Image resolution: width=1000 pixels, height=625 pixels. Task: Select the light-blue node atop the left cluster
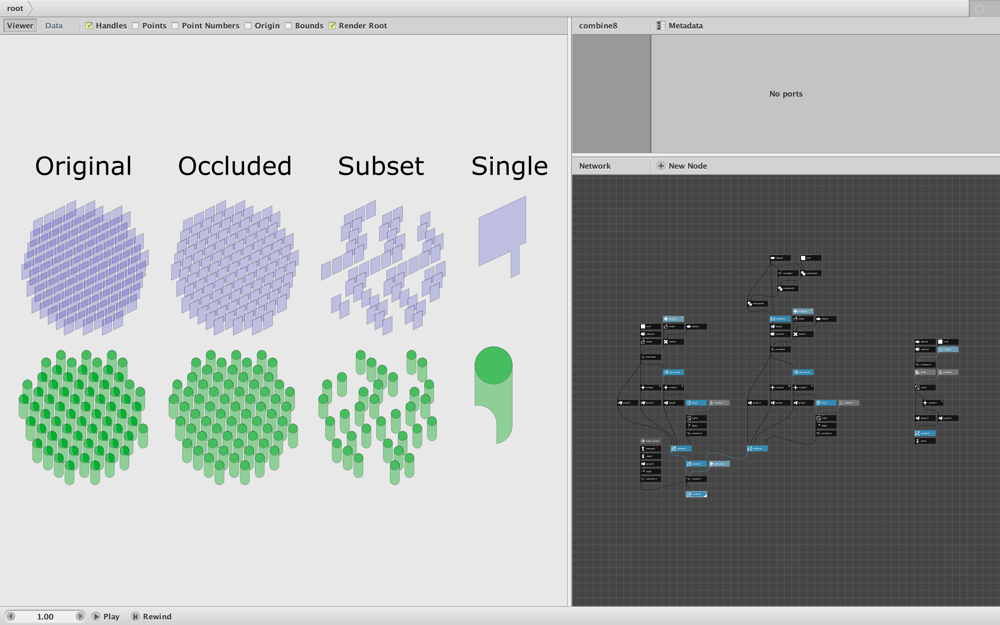point(673,319)
